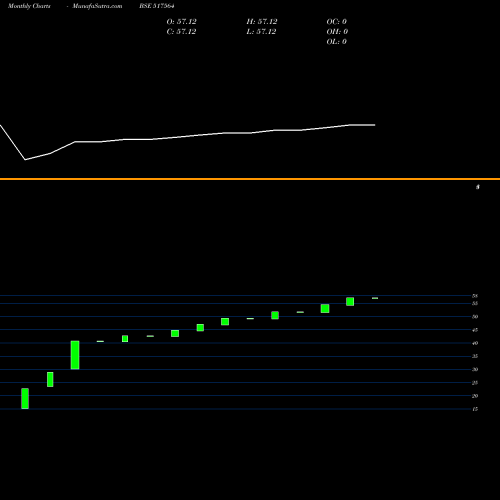Screen dimensions: 500x500
Task: Click the BSE 517564 symbol label
Action: 157,6
